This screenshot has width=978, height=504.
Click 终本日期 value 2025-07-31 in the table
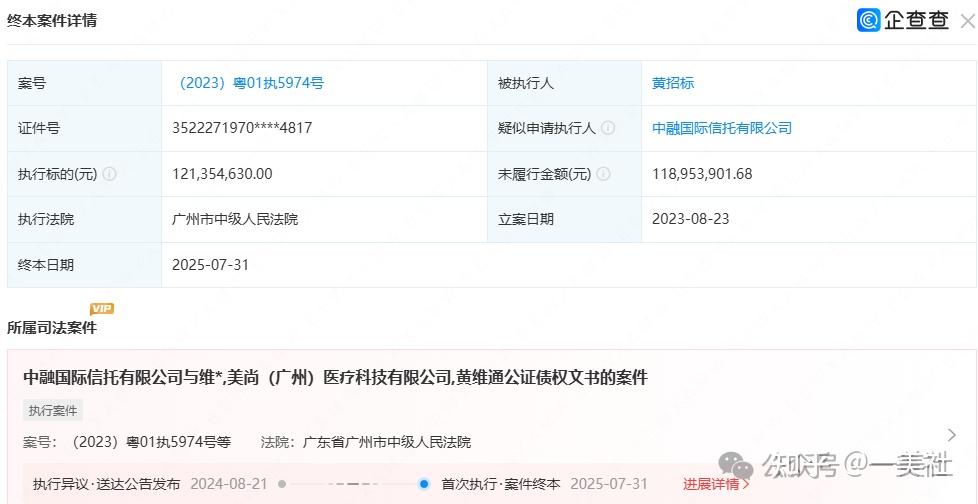coord(210,265)
